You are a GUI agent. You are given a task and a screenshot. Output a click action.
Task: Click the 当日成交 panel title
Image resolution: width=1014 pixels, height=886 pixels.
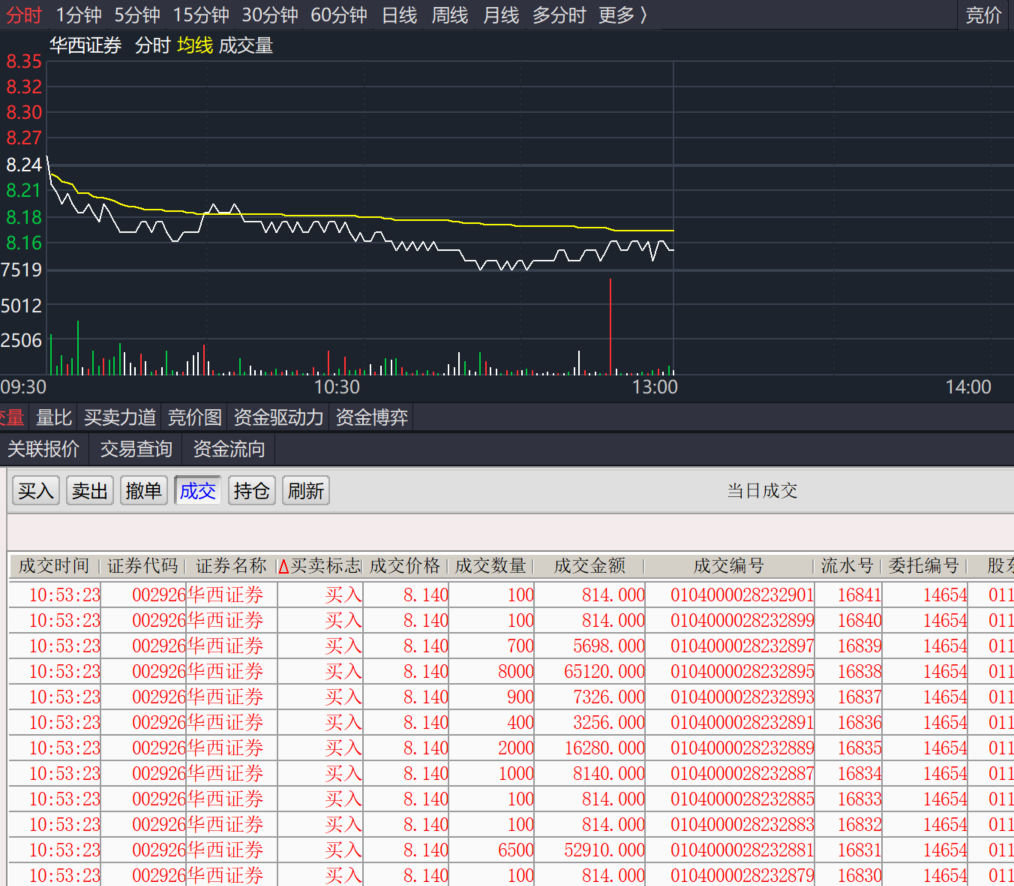[x=762, y=490]
